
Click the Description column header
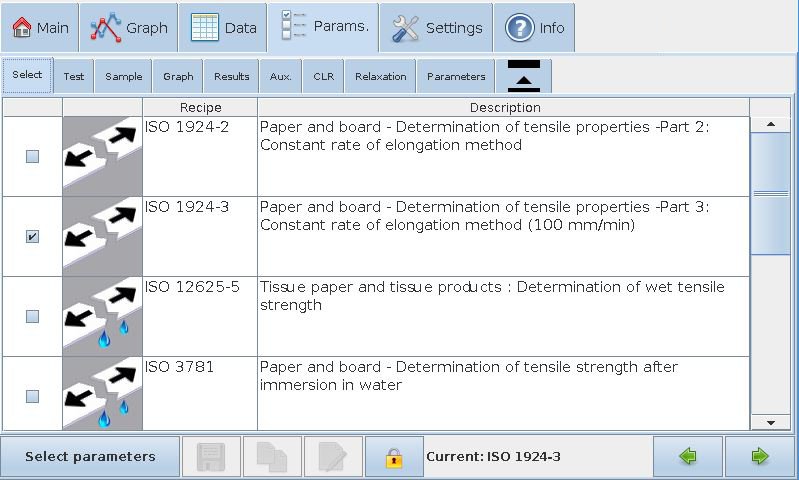[504, 108]
